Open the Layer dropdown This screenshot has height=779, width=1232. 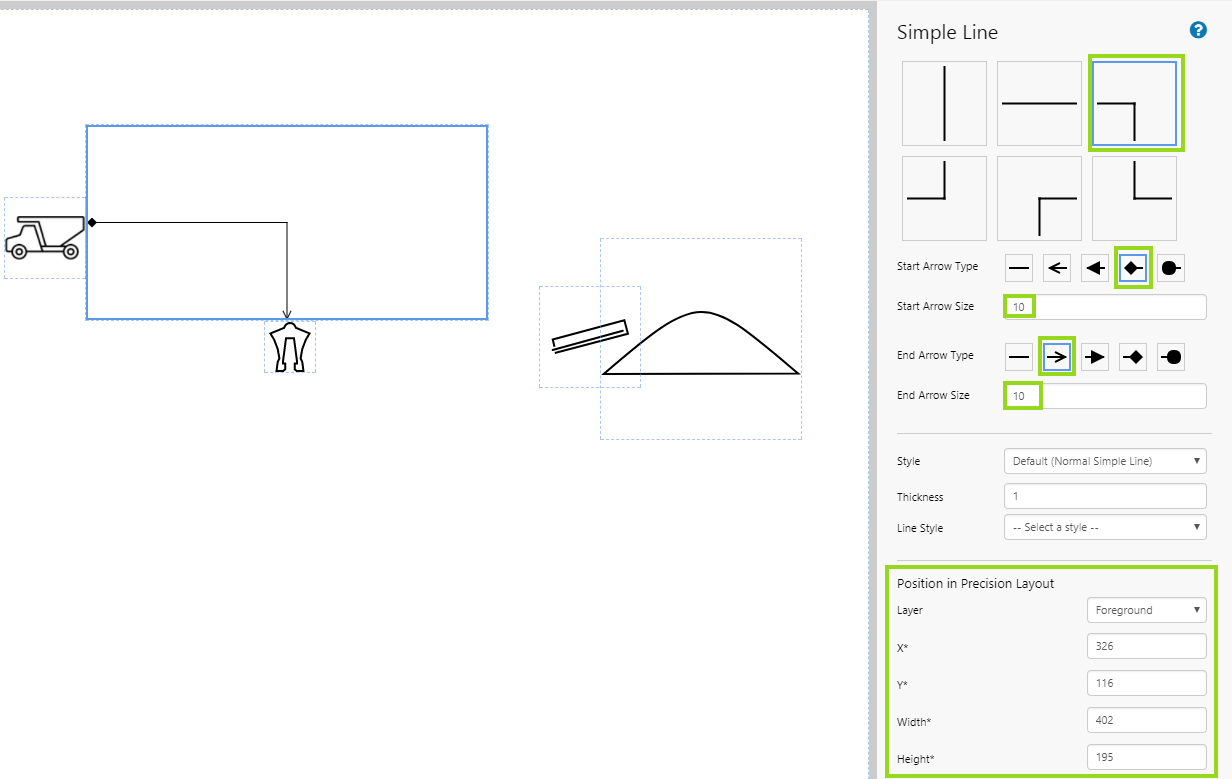tap(1146, 610)
